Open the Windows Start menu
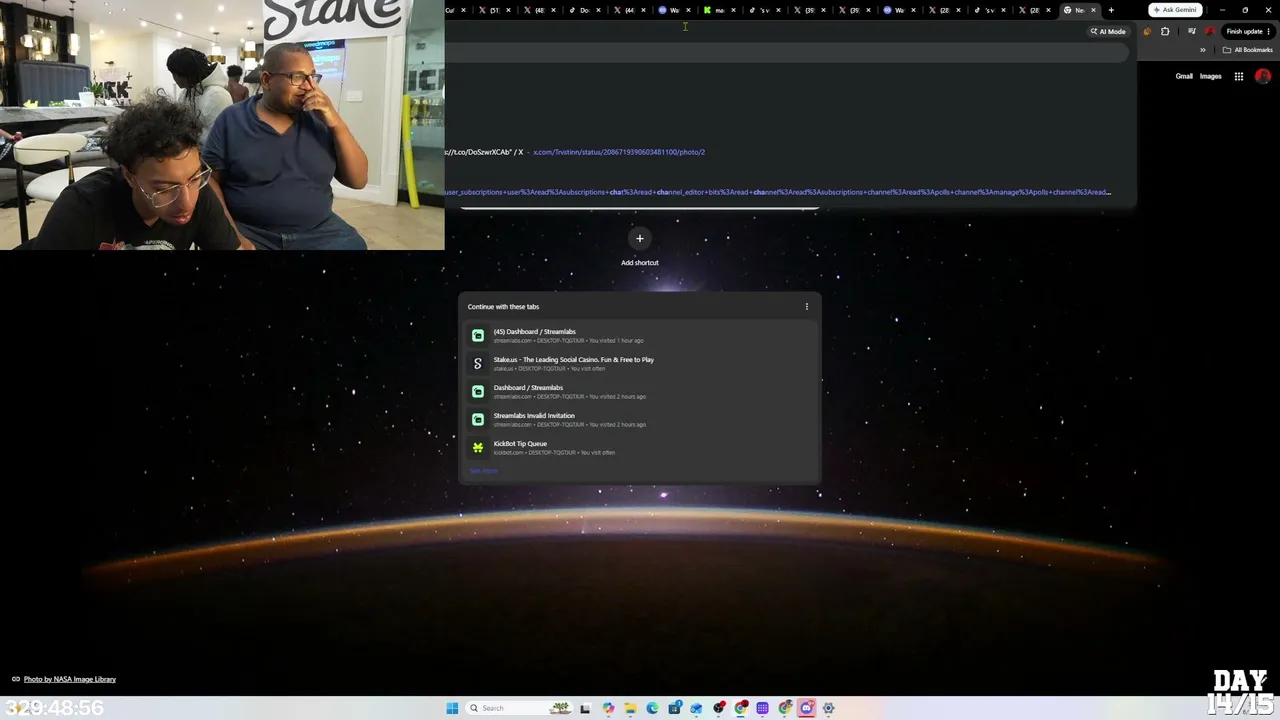The height and width of the screenshot is (720, 1280). point(452,708)
